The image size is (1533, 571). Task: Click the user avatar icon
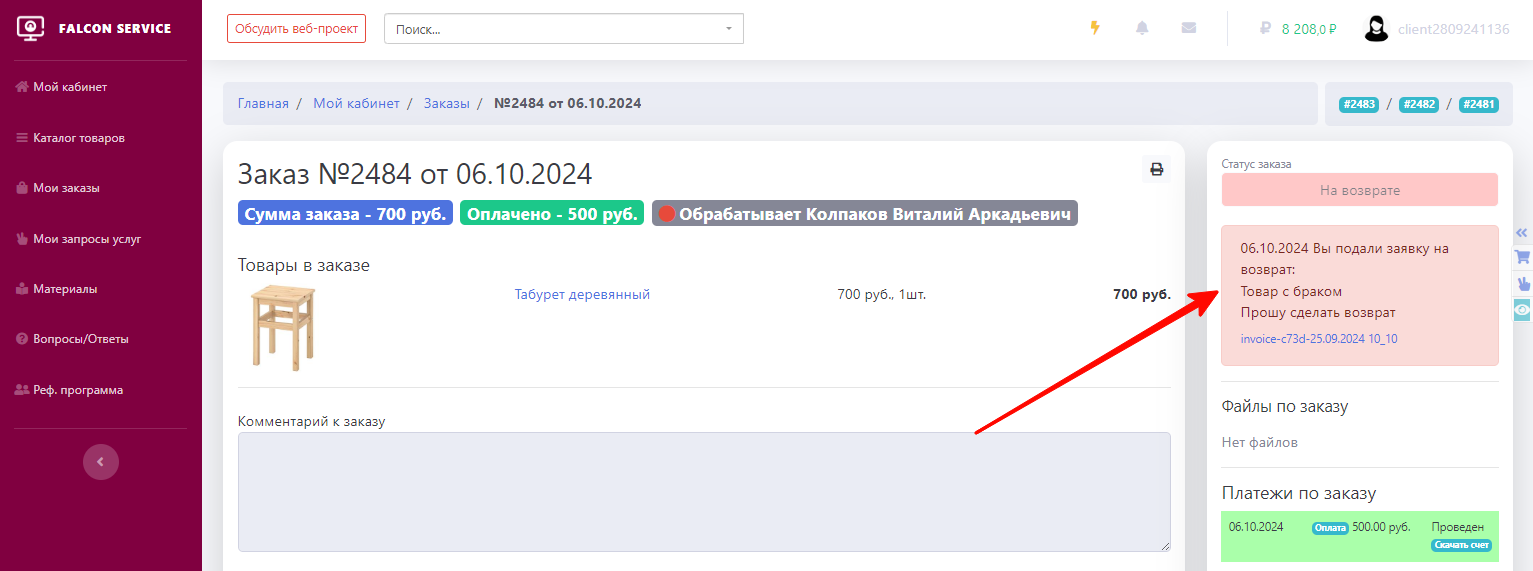coord(1377,29)
